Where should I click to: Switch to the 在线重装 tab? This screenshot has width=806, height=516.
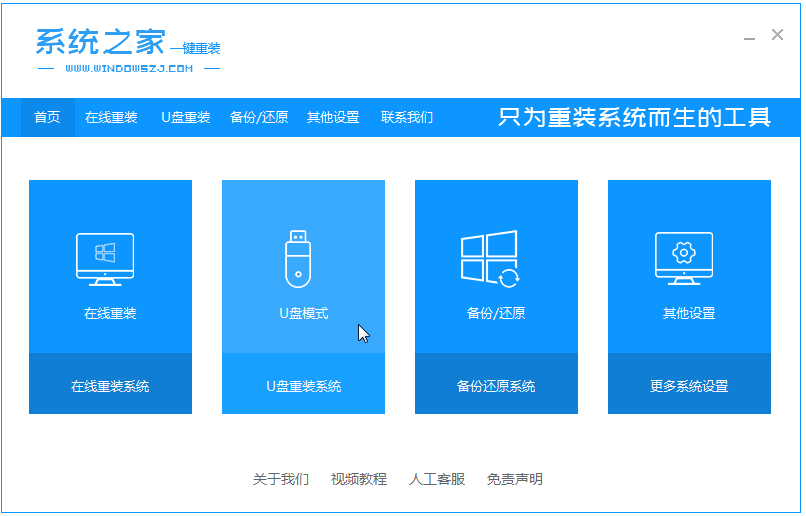[x=111, y=118]
